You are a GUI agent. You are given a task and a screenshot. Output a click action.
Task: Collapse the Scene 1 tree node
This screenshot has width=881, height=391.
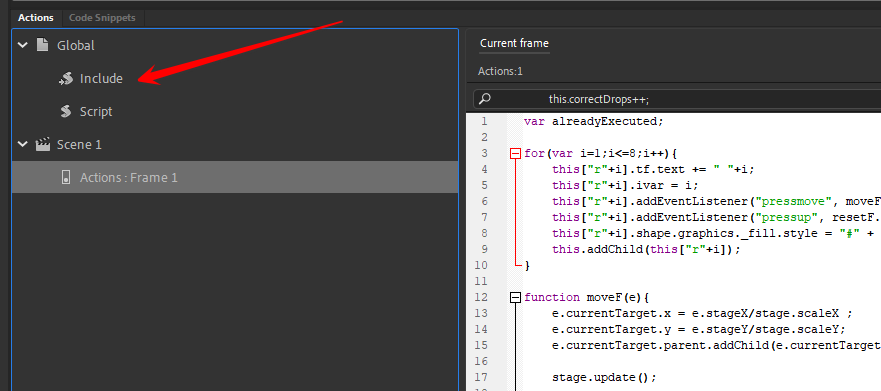point(22,144)
